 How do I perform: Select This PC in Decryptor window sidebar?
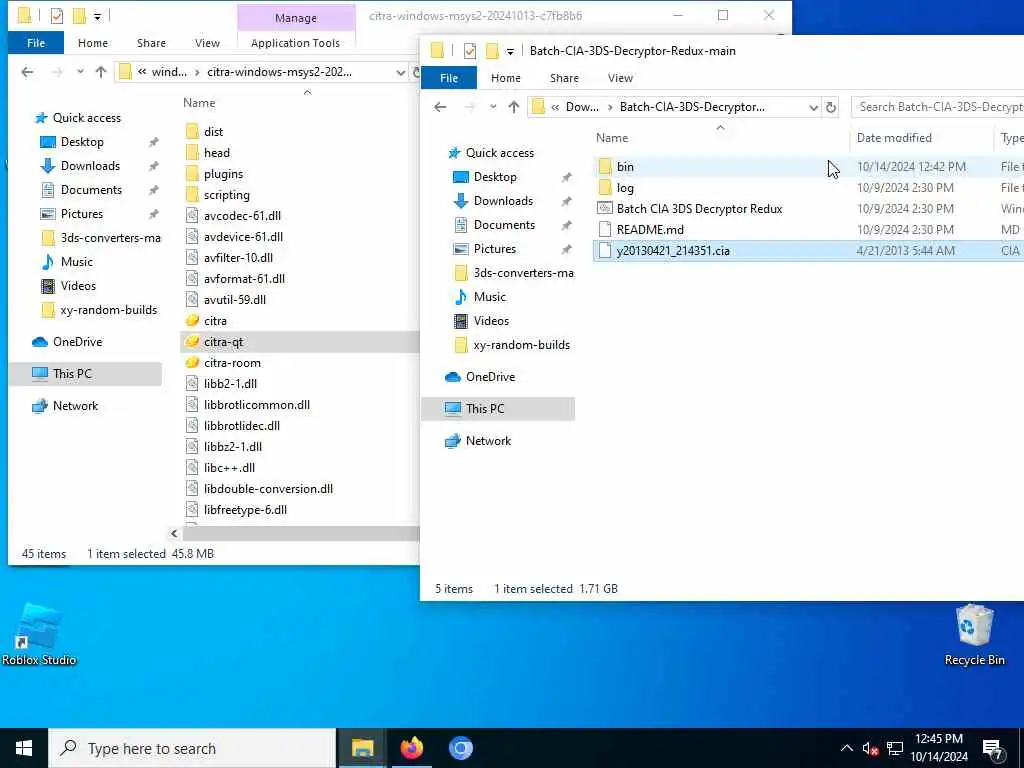pos(485,408)
